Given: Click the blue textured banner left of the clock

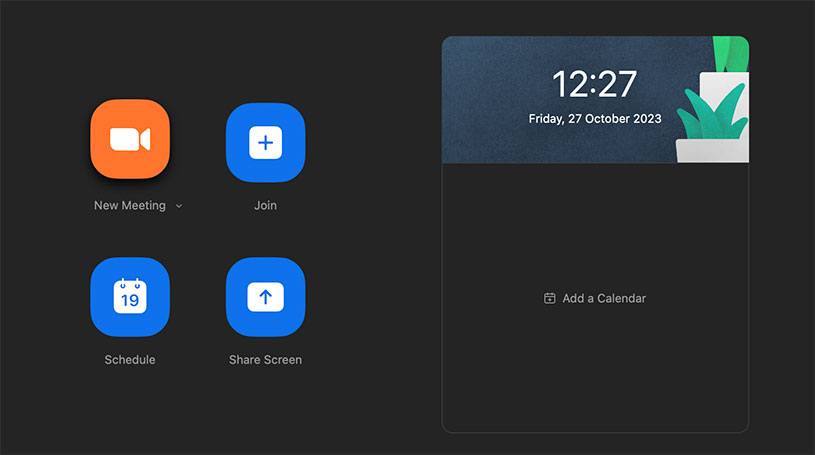Looking at the screenshot, I should pyautogui.click(x=485, y=100).
